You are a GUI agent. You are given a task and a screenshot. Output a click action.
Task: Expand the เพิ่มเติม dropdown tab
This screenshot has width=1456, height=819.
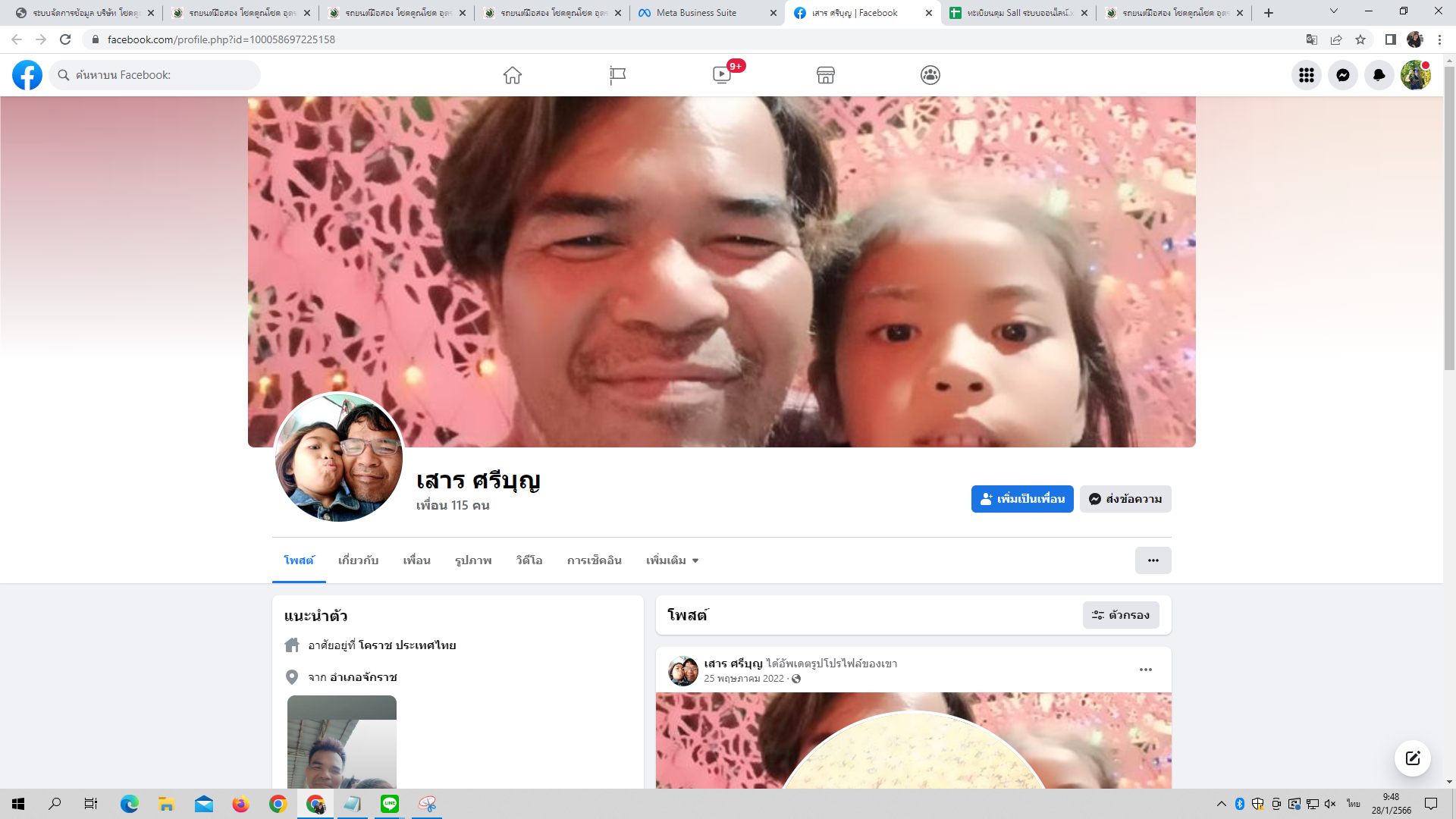point(672,560)
